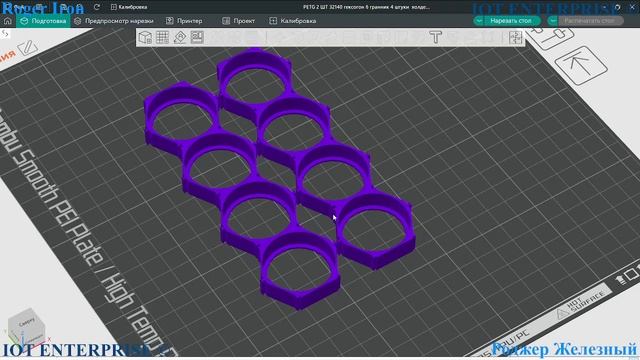Open the Assembly view icon
The width and height of the screenshot is (640, 360).
[x=516, y=38]
